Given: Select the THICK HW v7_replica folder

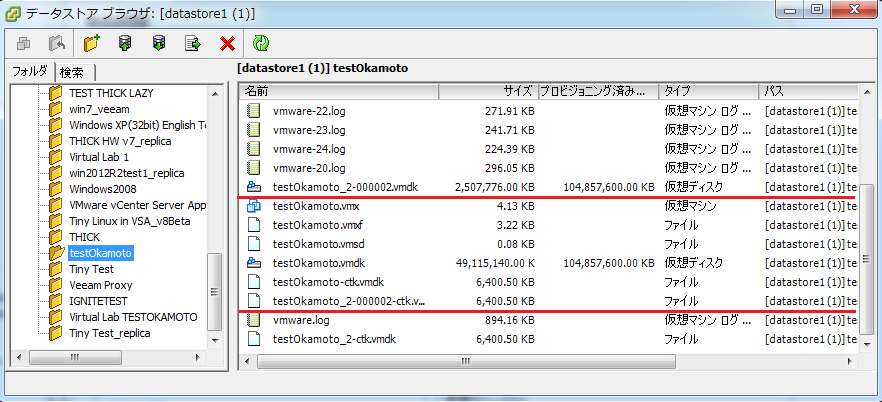Looking at the screenshot, I should coord(120,141).
